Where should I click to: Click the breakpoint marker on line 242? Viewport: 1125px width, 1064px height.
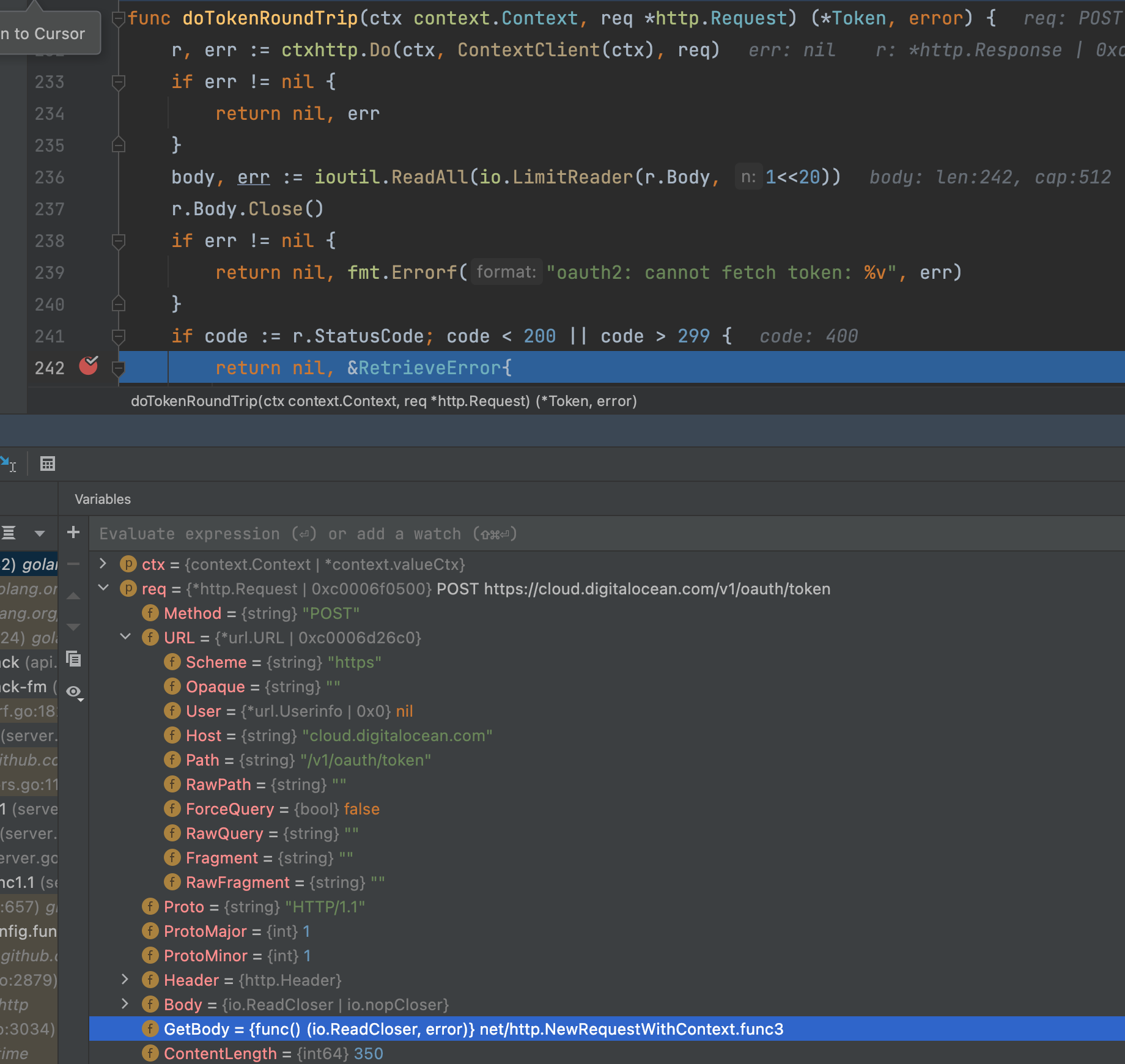point(89,366)
